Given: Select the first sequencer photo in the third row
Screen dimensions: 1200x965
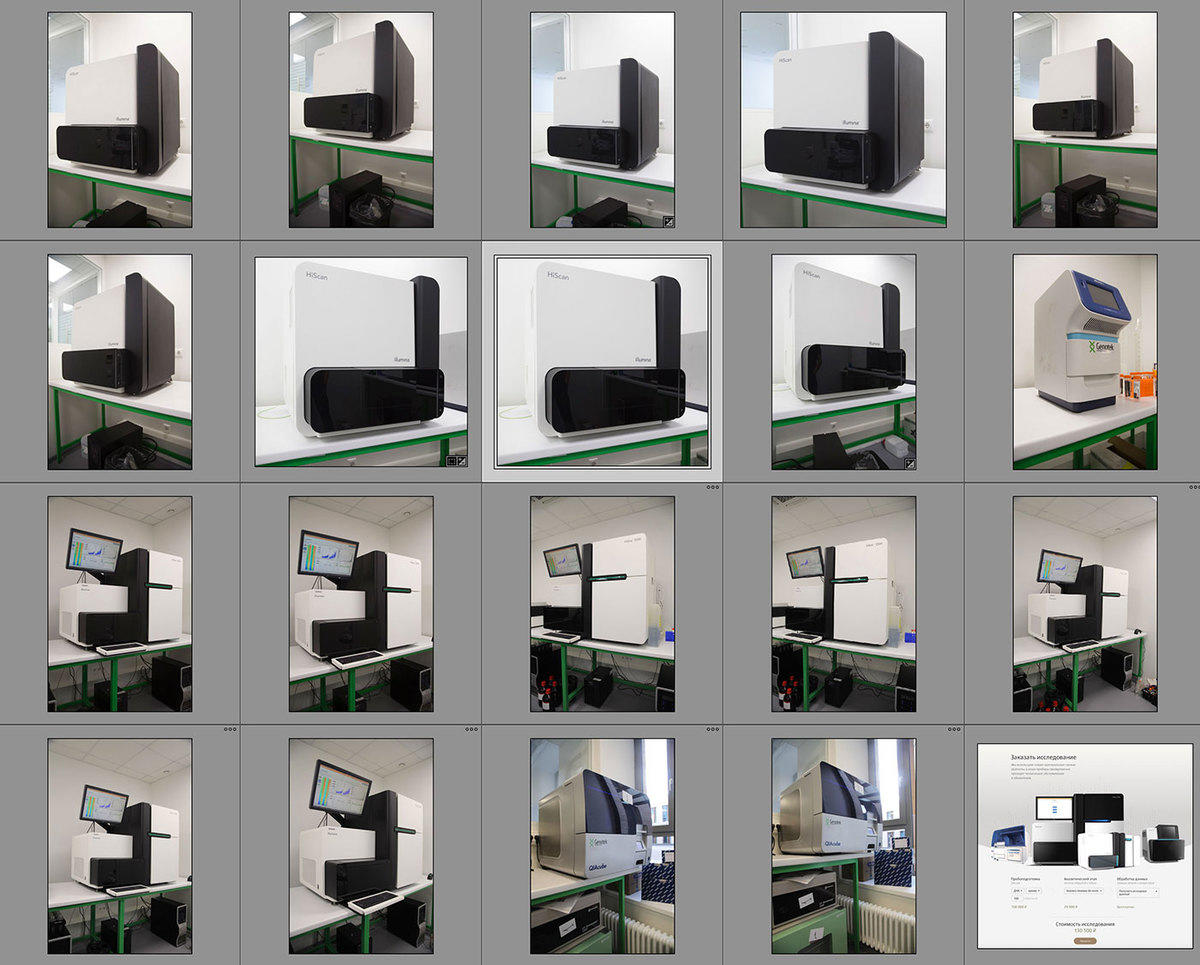Looking at the screenshot, I should (120, 604).
